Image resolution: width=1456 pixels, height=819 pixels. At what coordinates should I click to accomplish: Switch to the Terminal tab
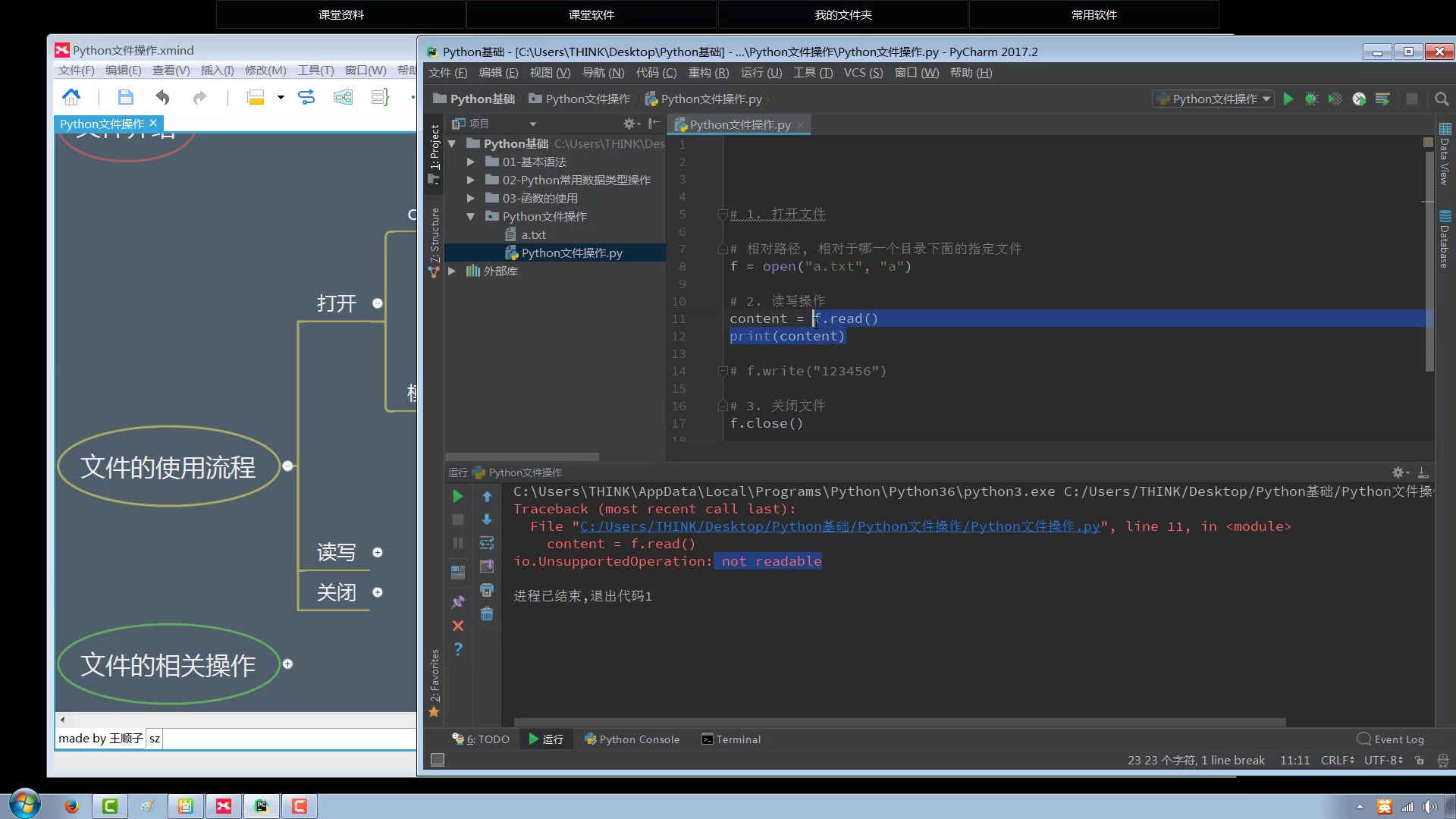point(731,739)
